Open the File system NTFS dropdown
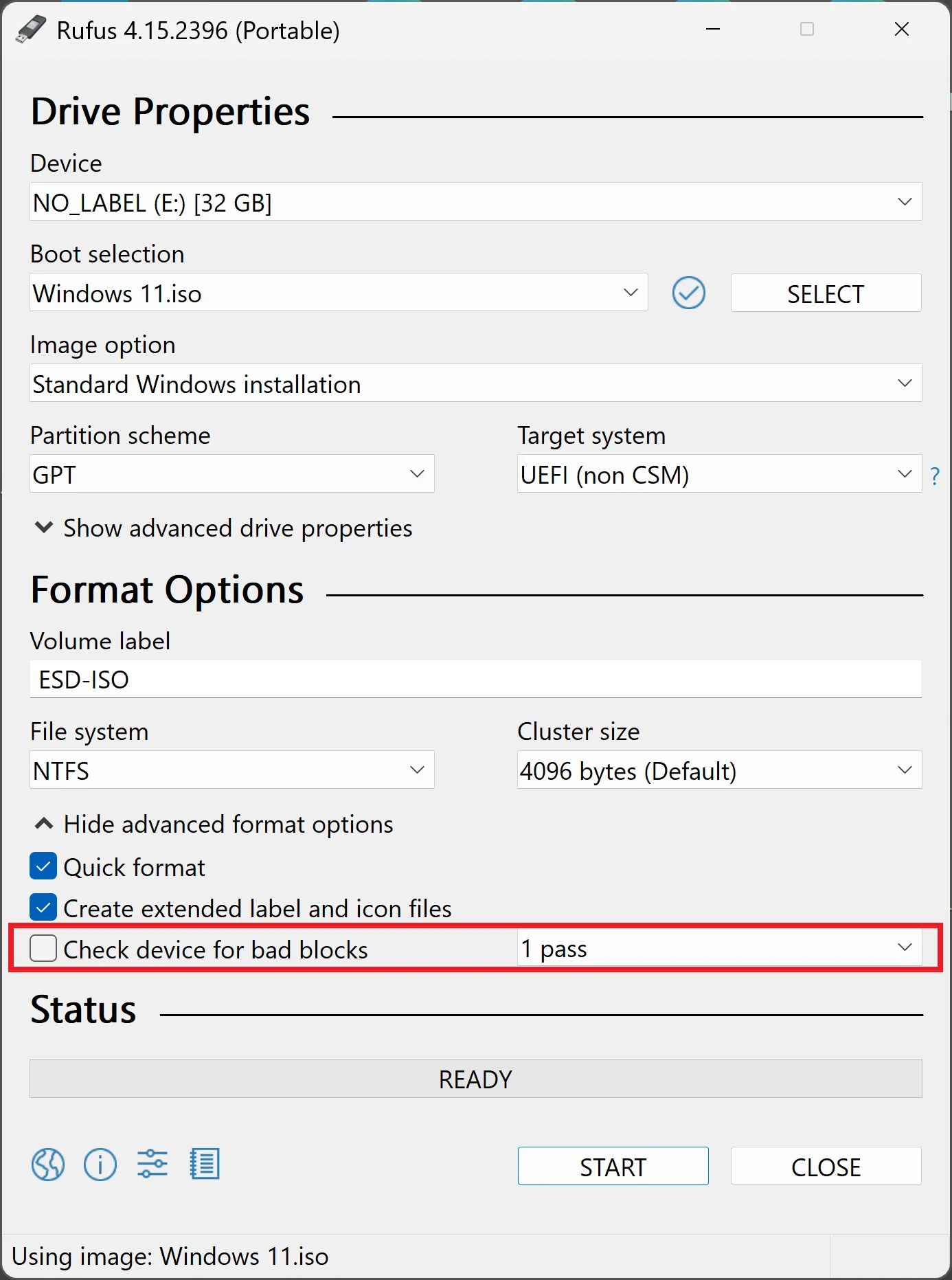 232,770
